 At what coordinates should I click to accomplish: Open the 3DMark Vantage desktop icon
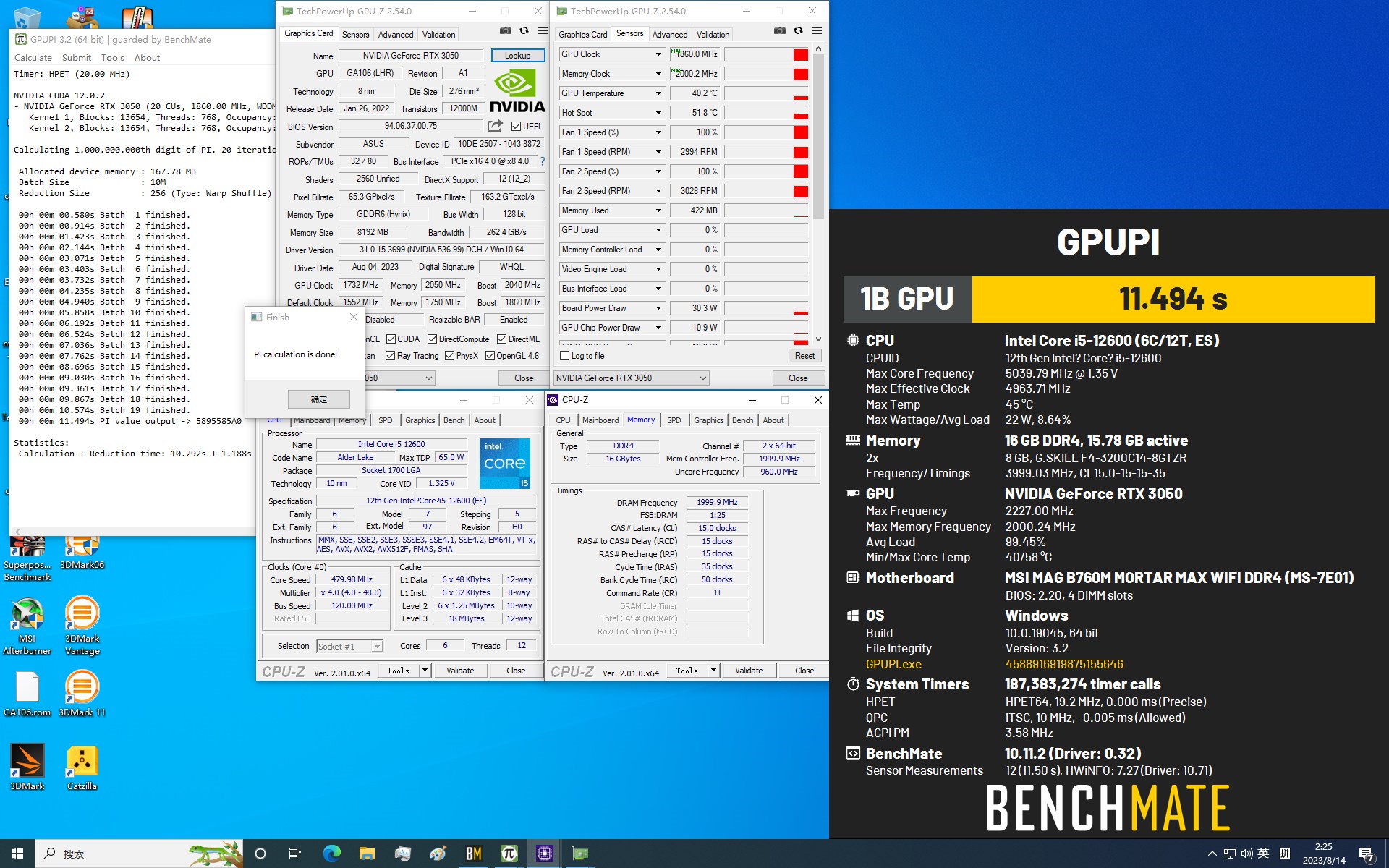pos(82,626)
